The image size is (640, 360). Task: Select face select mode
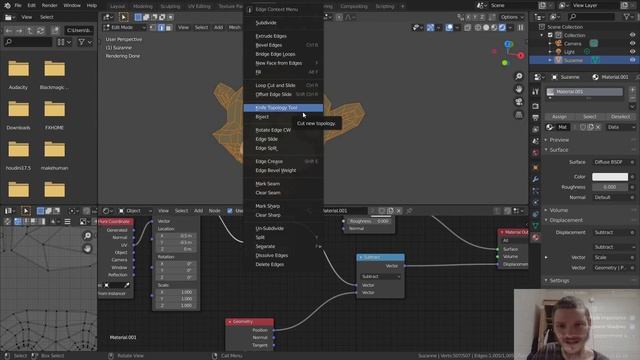click(169, 27)
